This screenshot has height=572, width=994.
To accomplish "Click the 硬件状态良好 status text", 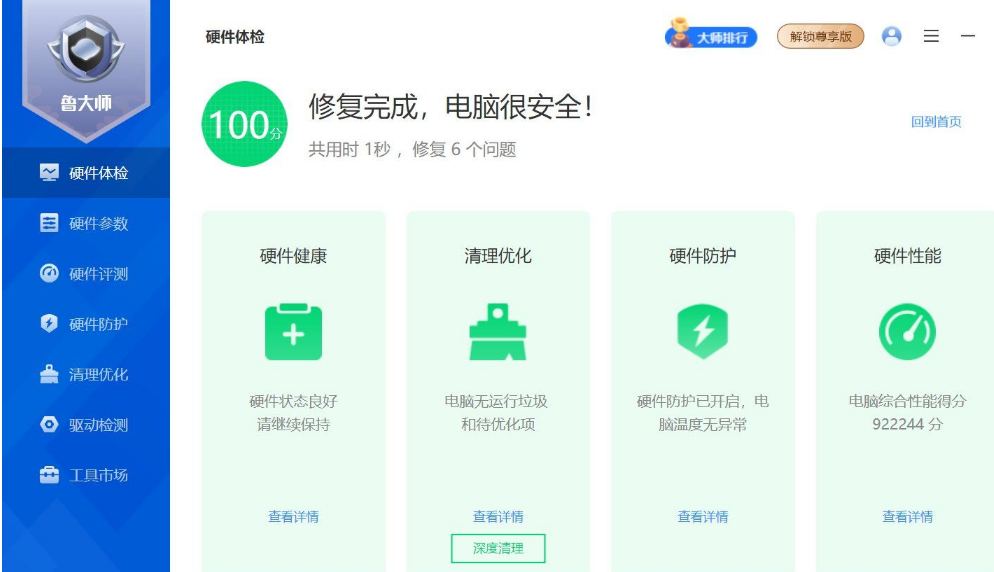I will pos(294,401).
